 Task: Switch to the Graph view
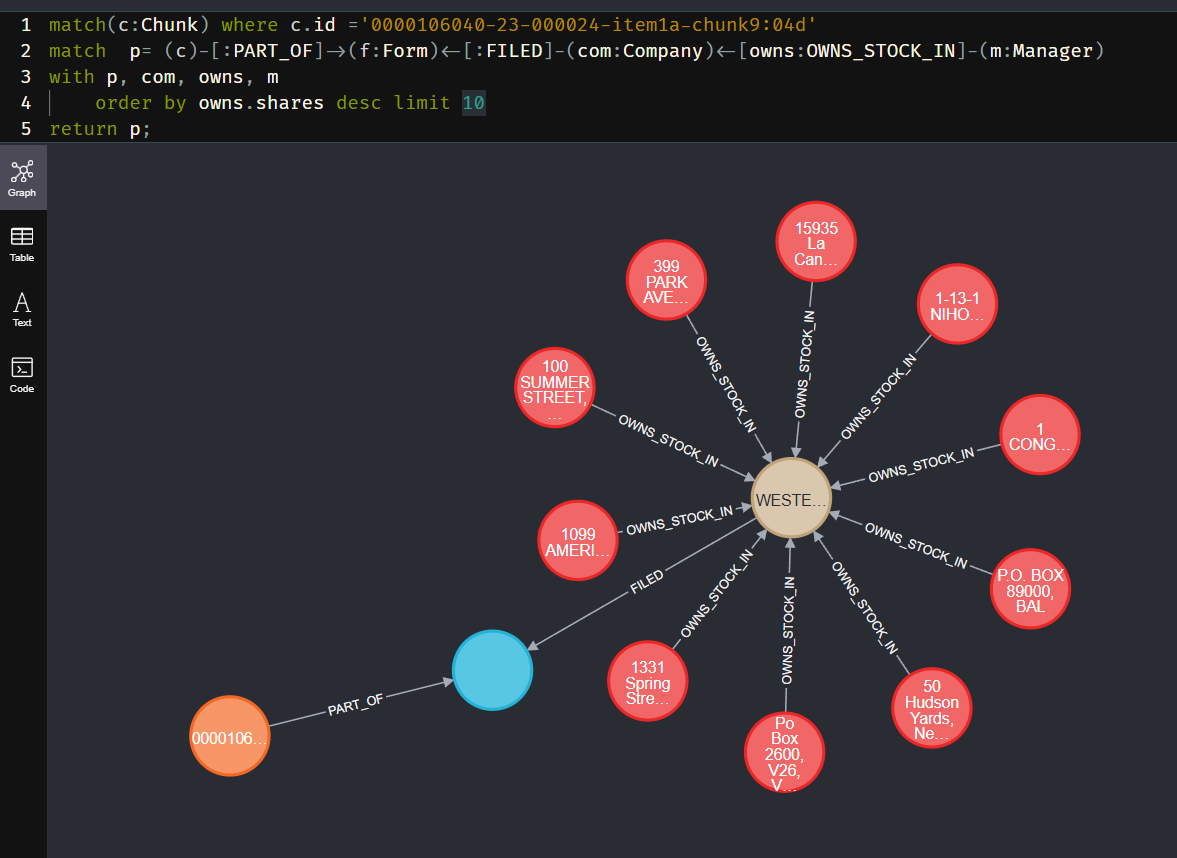click(22, 178)
